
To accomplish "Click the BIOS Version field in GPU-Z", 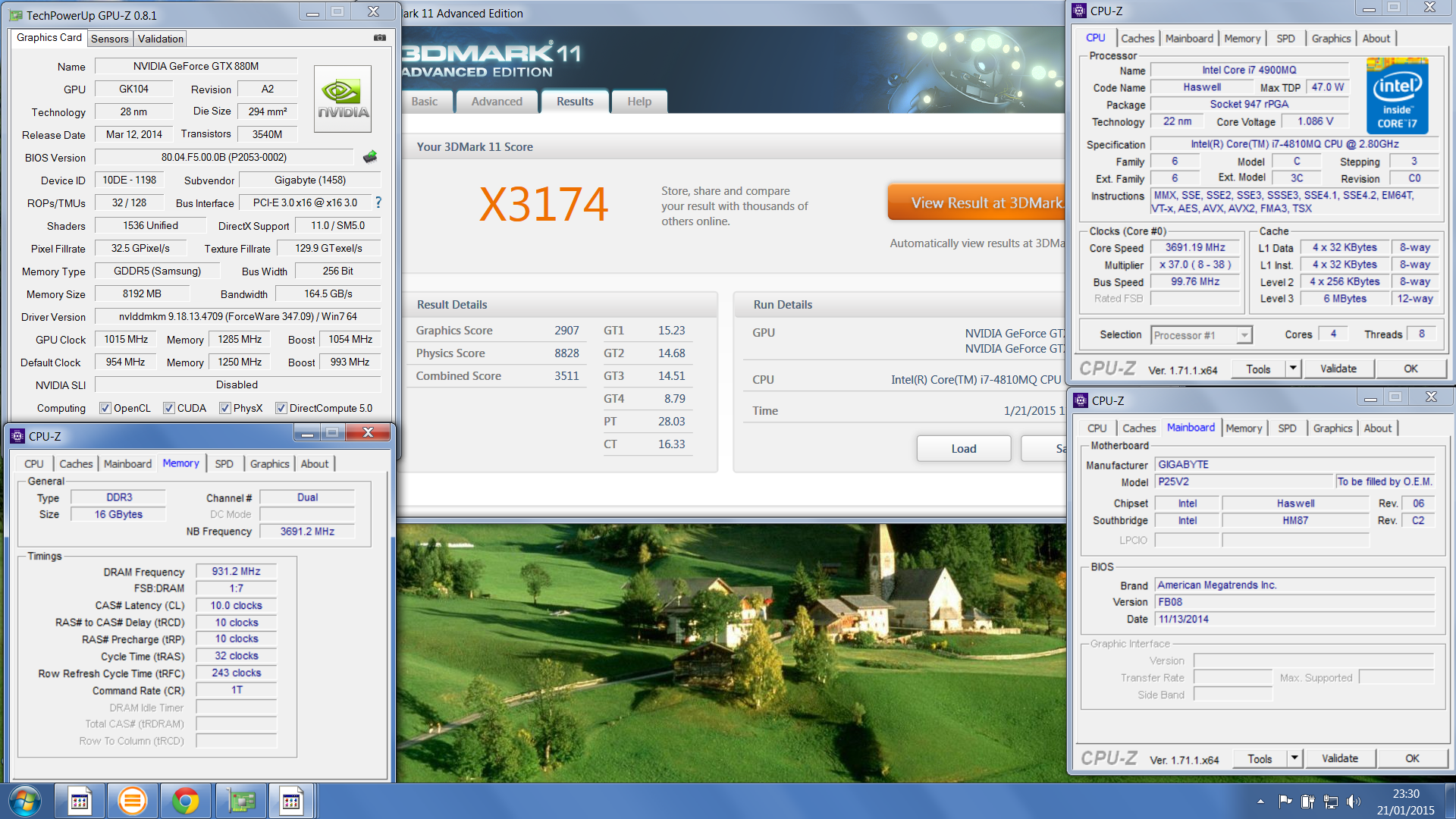I will point(224,158).
